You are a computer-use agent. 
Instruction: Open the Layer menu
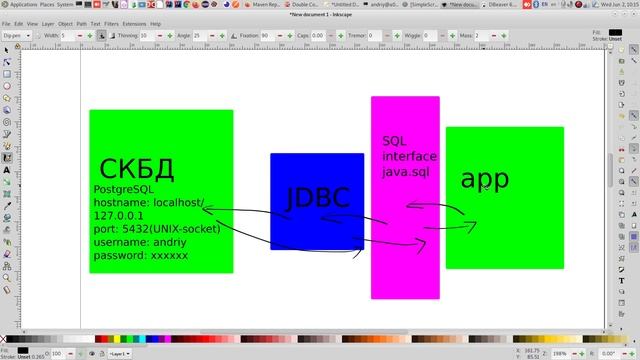(x=48, y=24)
